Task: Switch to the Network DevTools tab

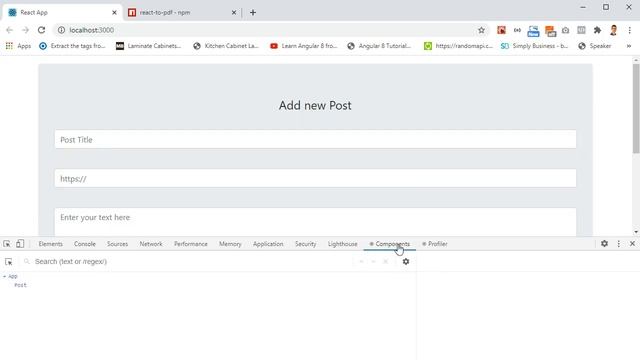Action: coord(151,244)
